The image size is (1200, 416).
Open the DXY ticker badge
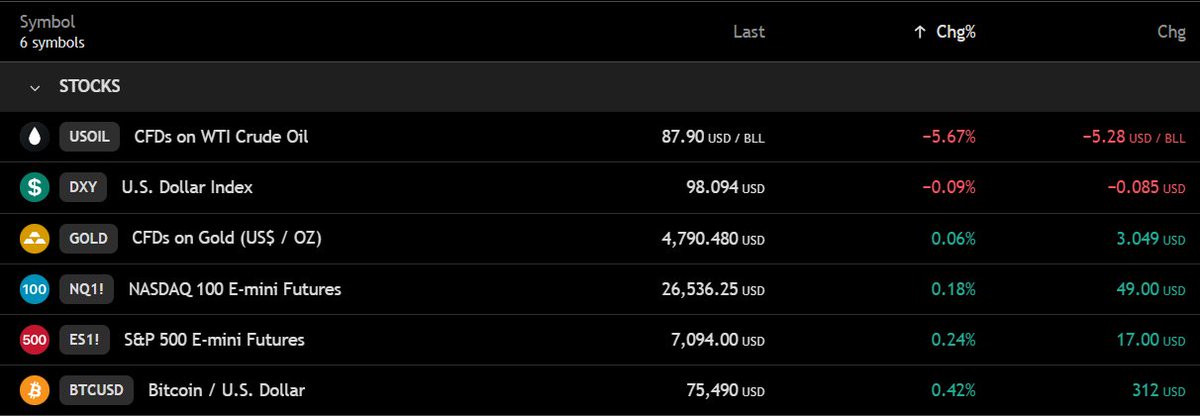pyautogui.click(x=83, y=187)
